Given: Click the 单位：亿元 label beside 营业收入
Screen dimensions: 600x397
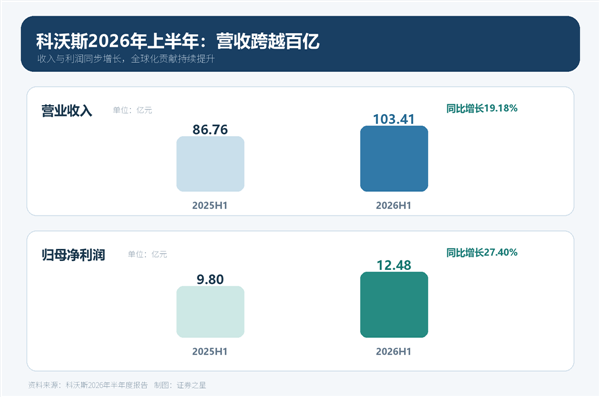Looking at the screenshot, I should click(x=132, y=110).
